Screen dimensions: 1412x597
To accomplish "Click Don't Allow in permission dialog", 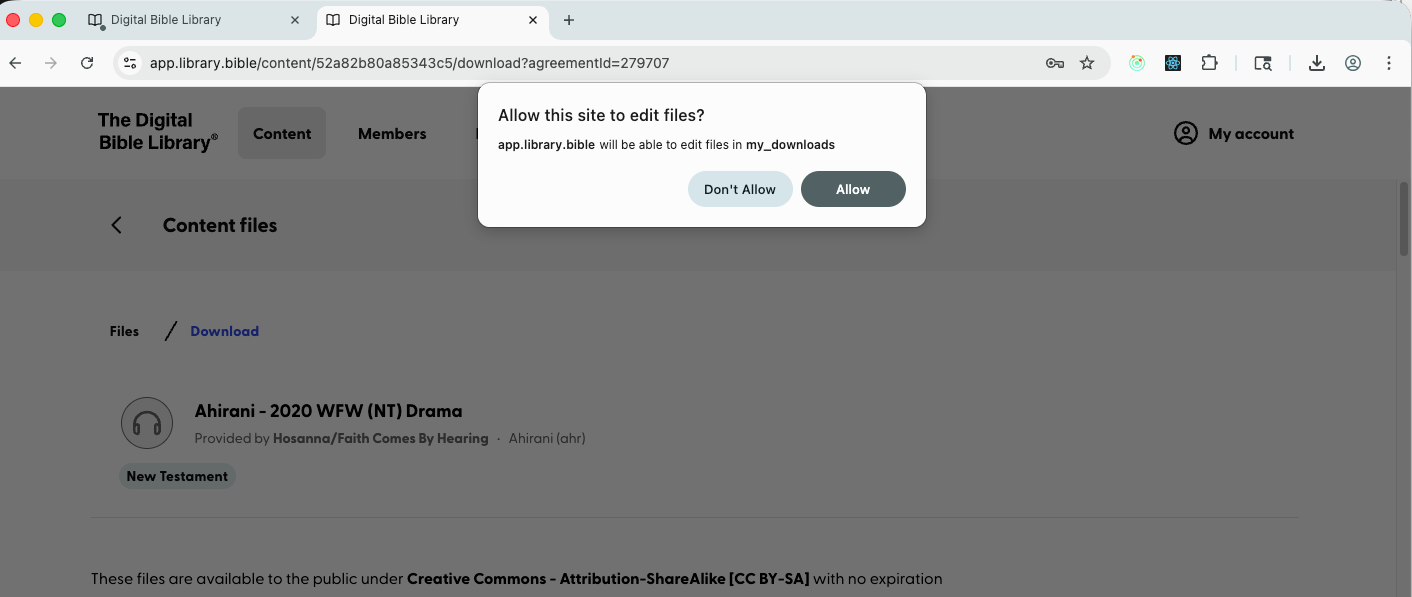I will [740, 189].
